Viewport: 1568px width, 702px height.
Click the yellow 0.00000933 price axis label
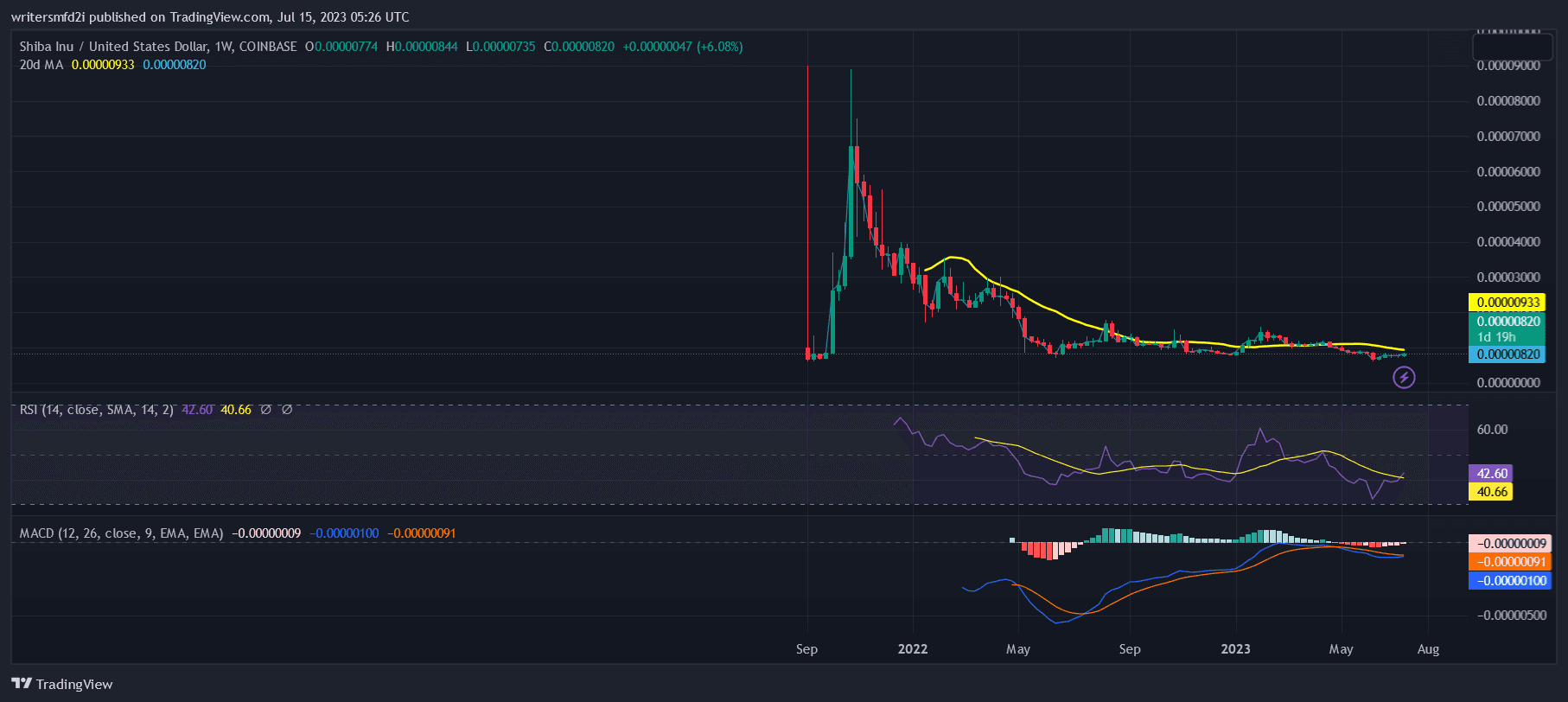1507,303
